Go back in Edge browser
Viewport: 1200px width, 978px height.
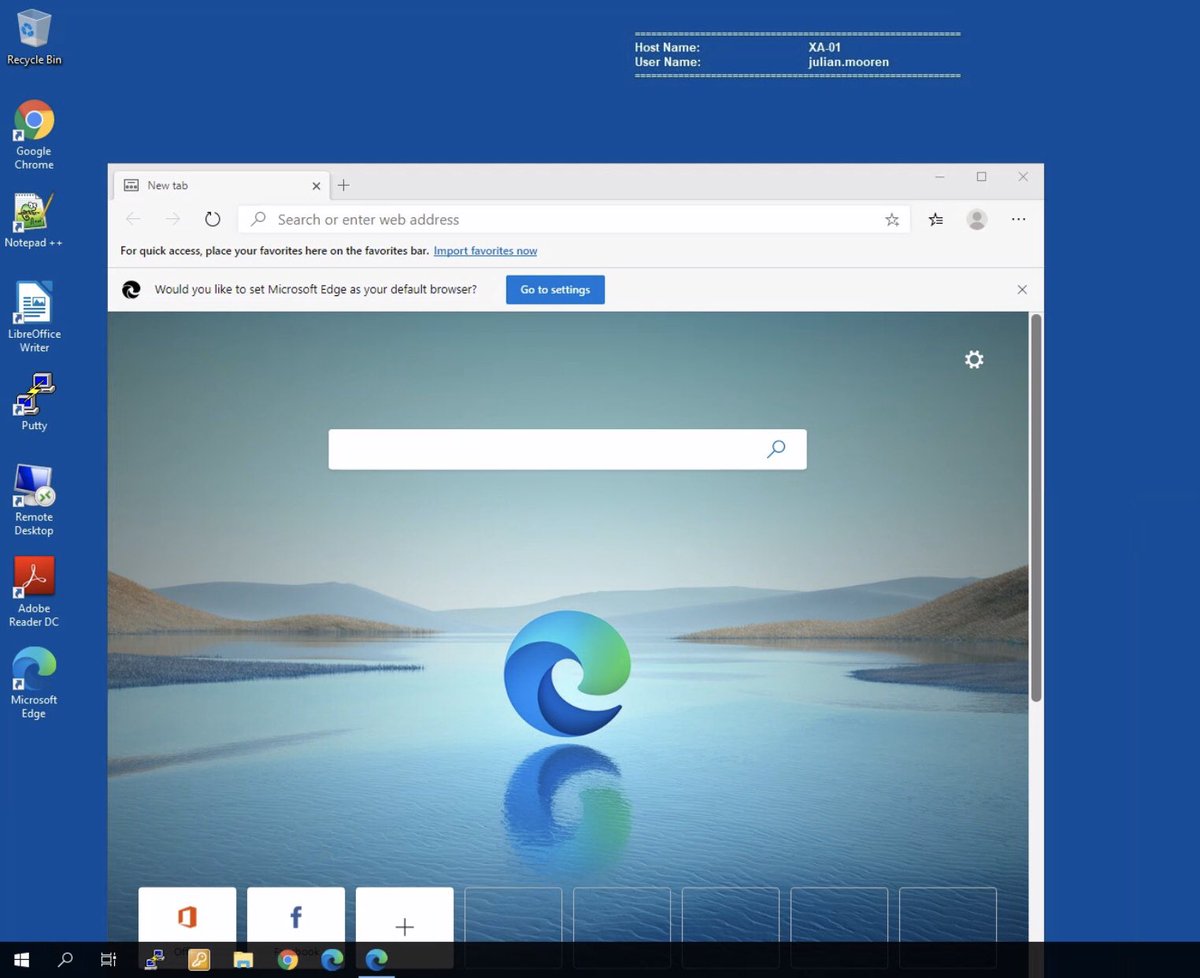(x=133, y=219)
